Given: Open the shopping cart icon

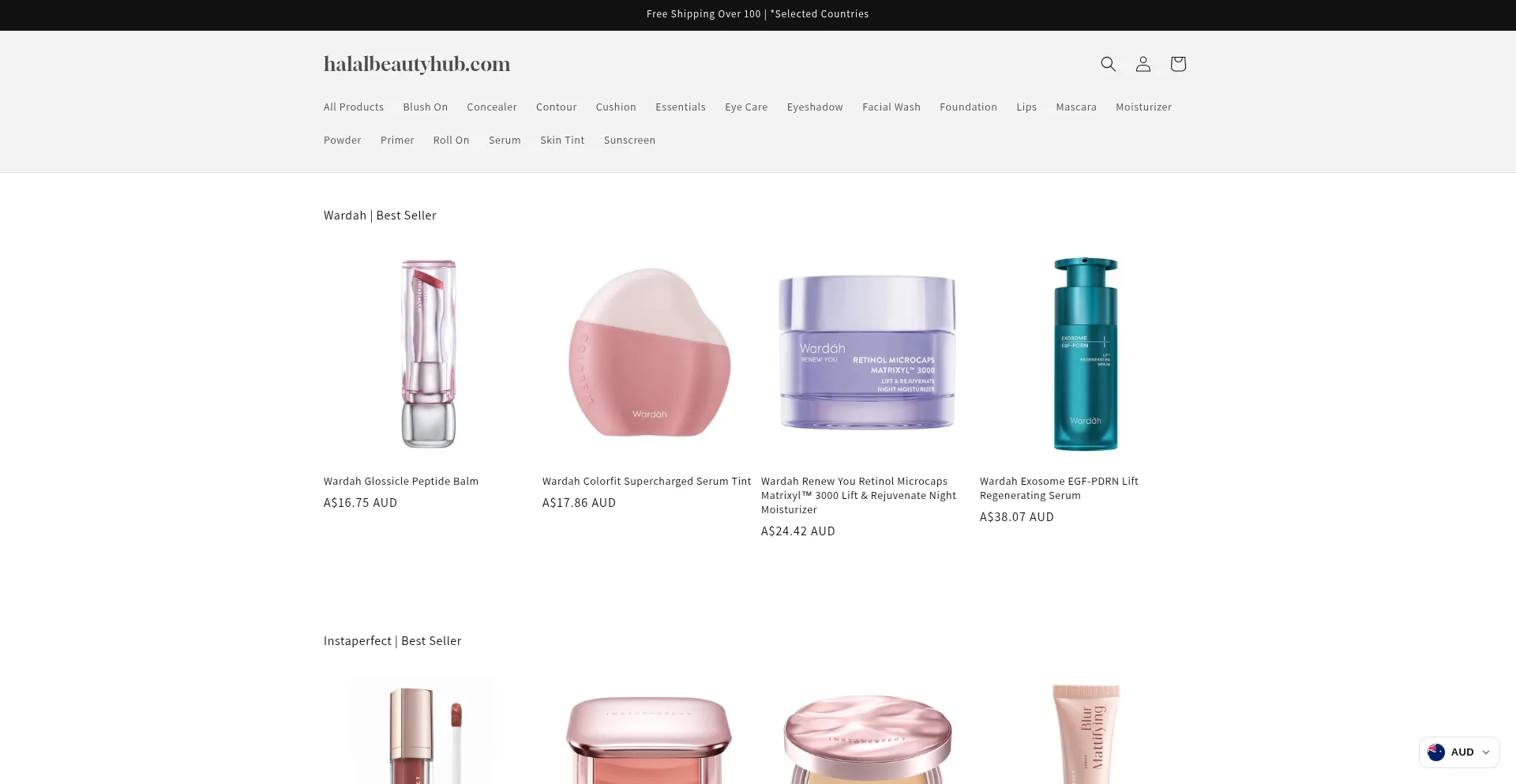Looking at the screenshot, I should [x=1178, y=64].
